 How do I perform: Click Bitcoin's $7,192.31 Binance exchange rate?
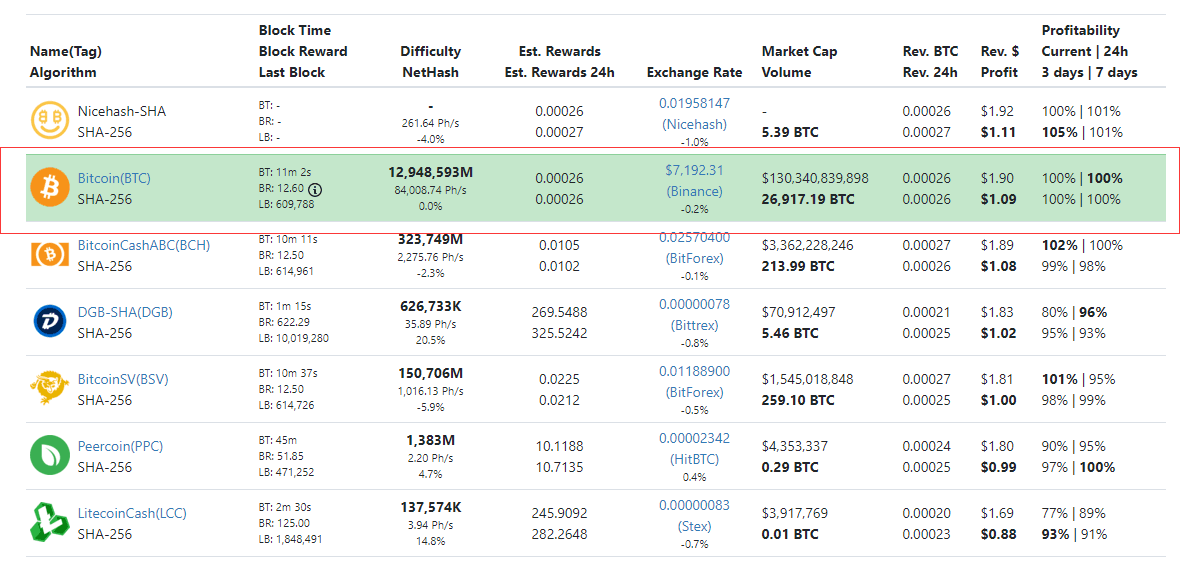(694, 170)
